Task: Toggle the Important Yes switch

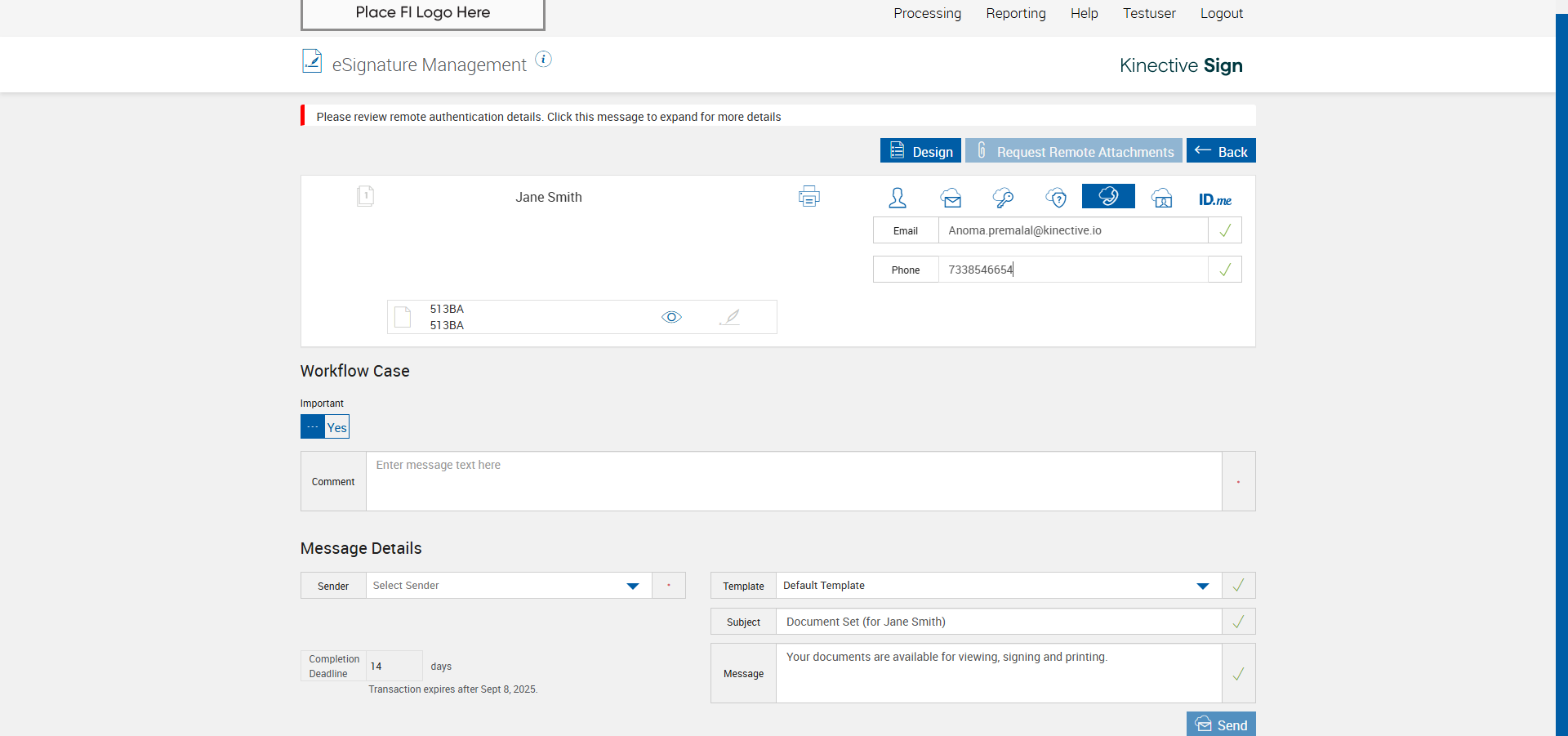Action: (325, 427)
